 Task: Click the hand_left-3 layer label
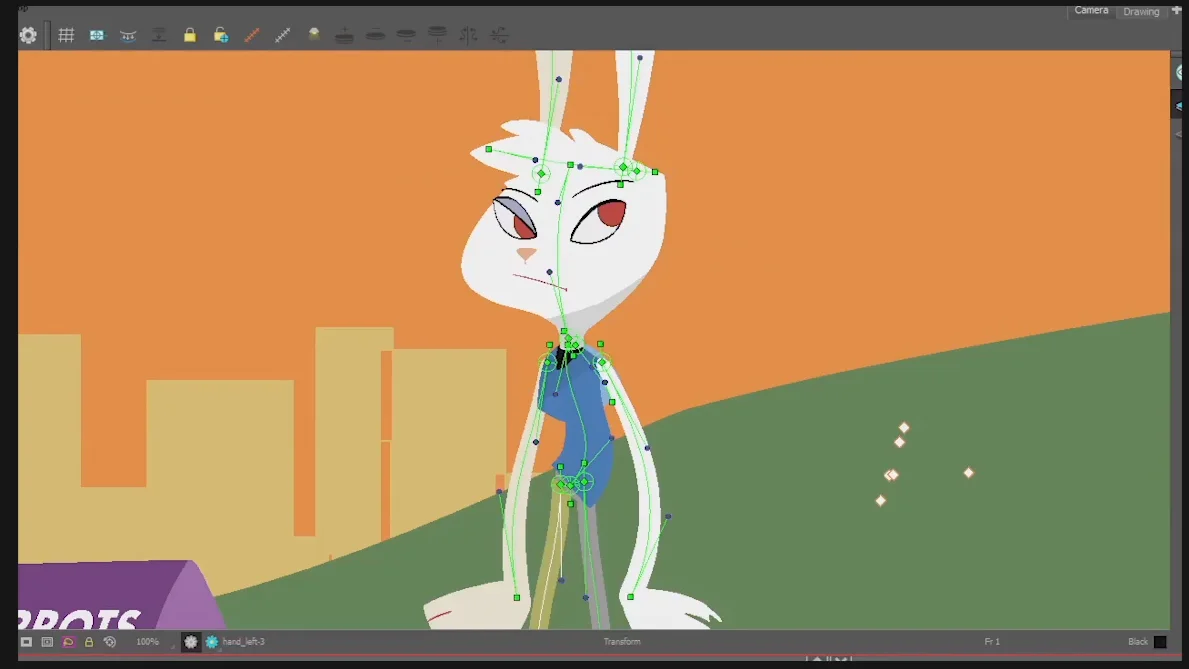pos(244,642)
